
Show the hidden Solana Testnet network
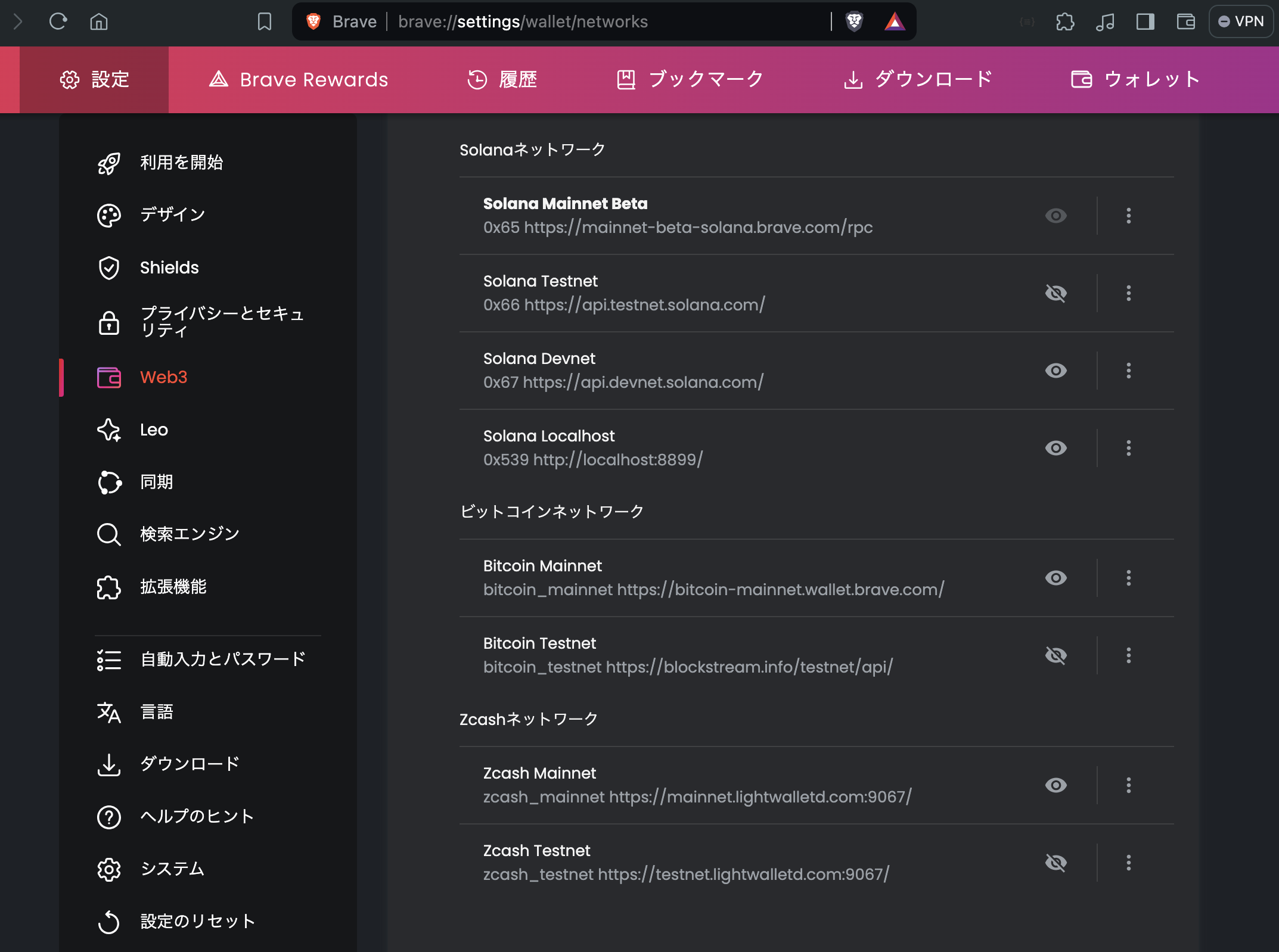[x=1056, y=293]
